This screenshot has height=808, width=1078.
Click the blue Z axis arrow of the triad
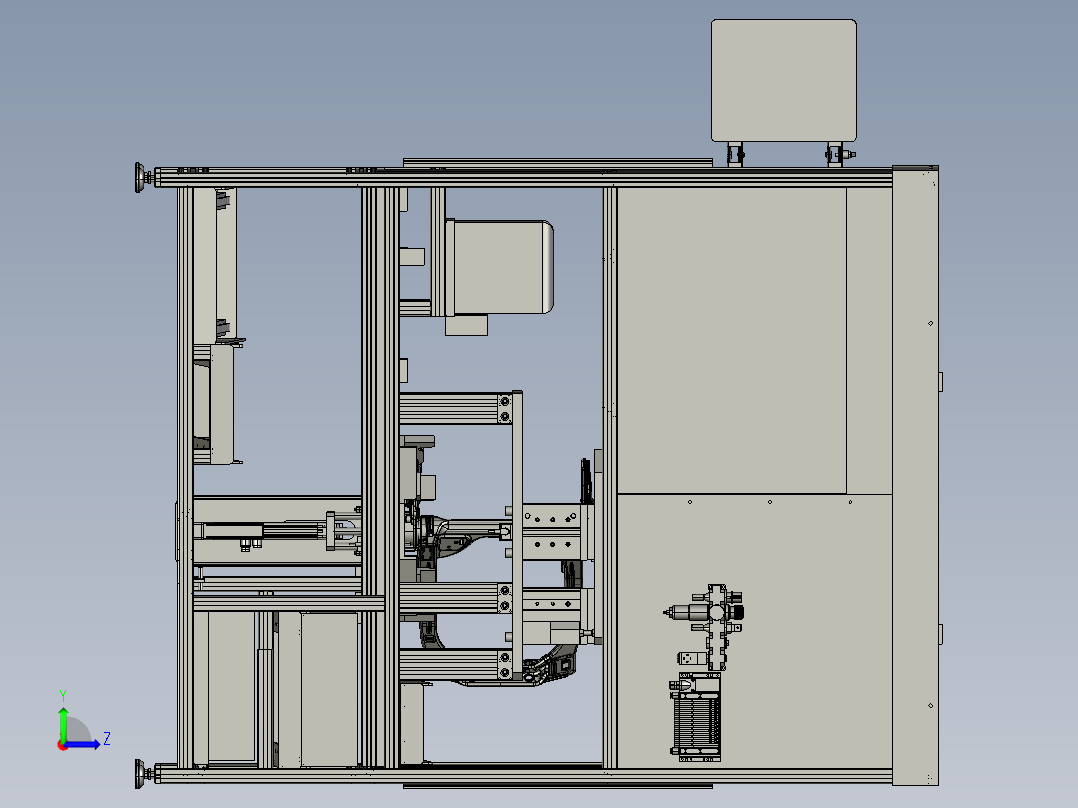click(x=82, y=744)
